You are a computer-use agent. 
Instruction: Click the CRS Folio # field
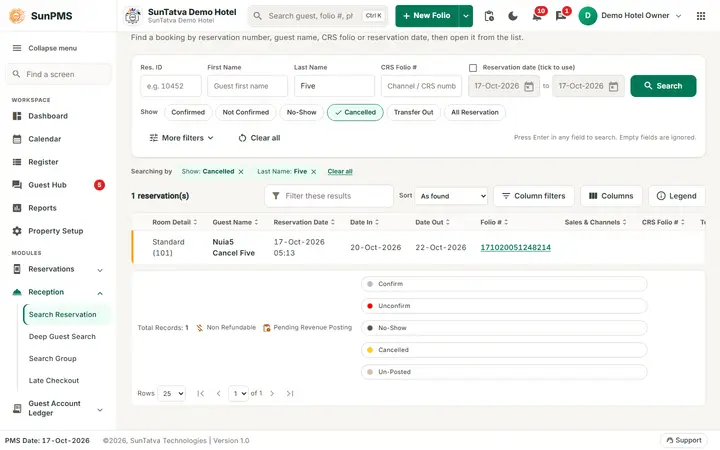421,86
